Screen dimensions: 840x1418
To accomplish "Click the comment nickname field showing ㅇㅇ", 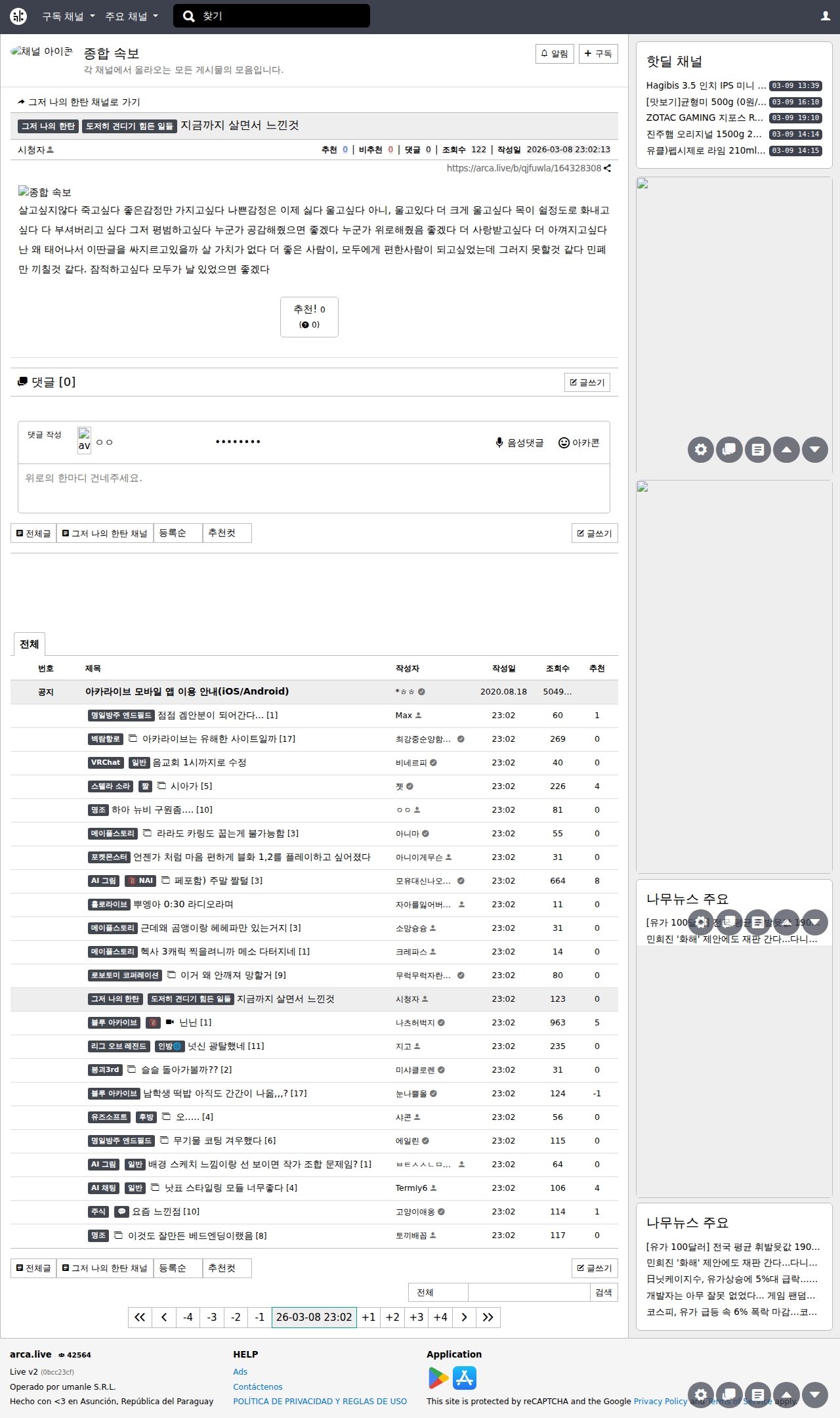I will pyautogui.click(x=151, y=442).
